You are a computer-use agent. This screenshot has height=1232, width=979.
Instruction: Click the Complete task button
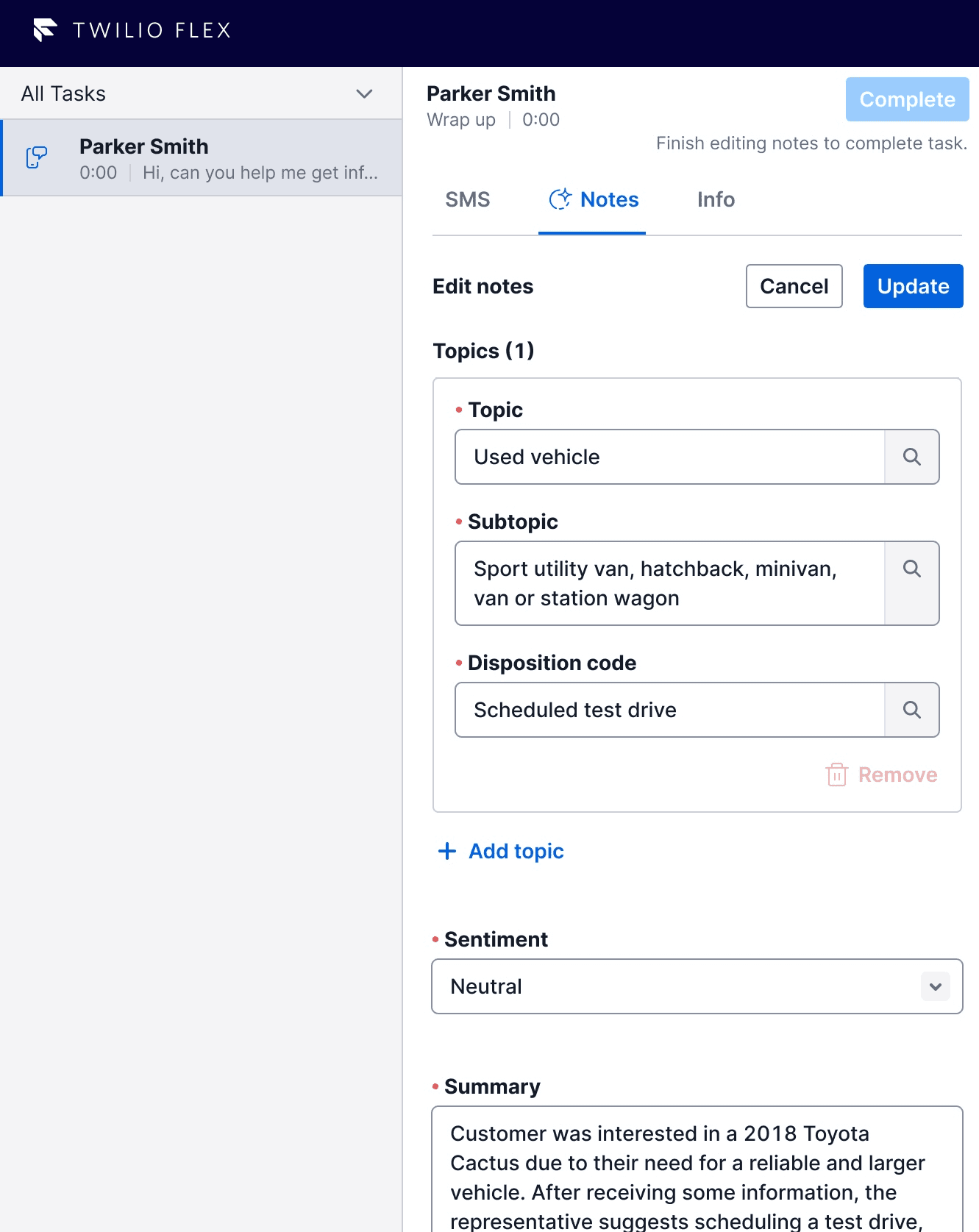coord(907,99)
